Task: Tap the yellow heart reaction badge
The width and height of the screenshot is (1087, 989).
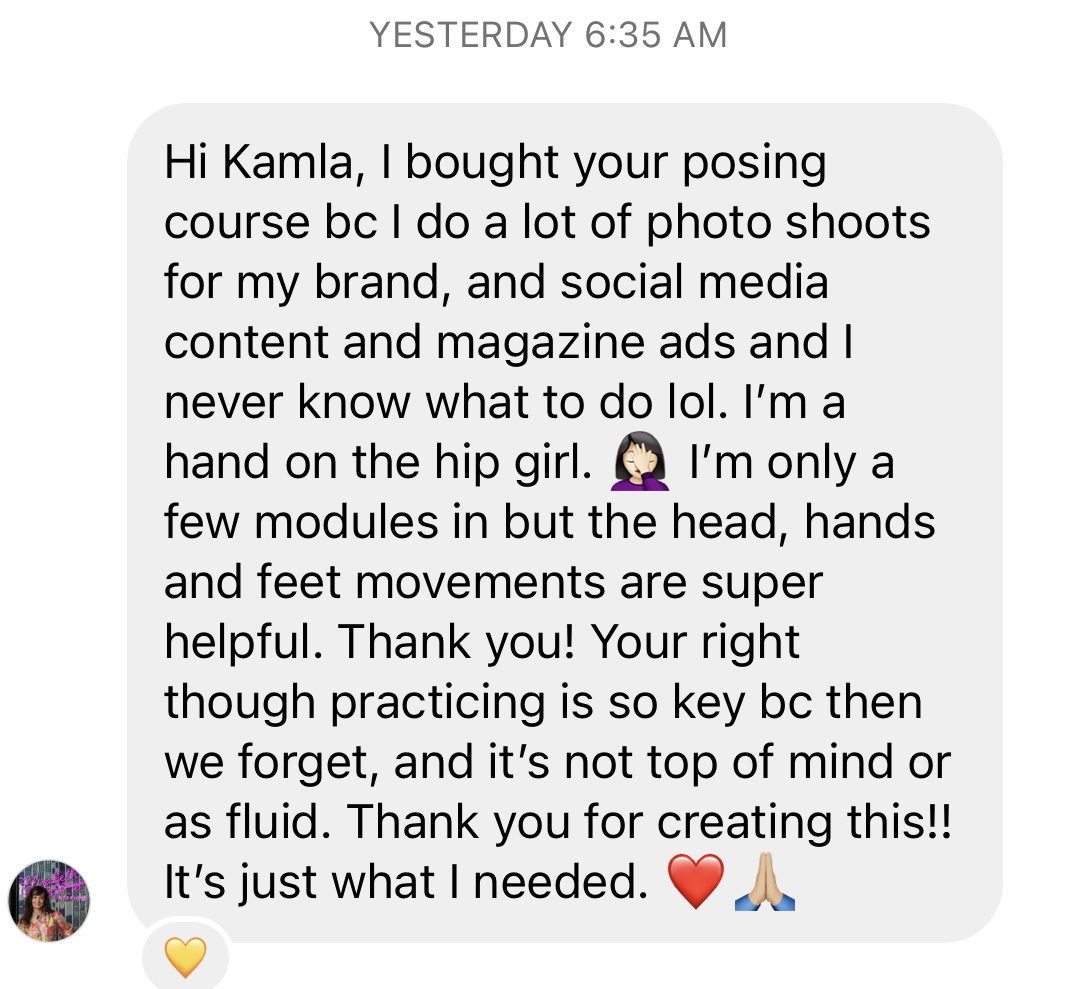Action: (185, 957)
